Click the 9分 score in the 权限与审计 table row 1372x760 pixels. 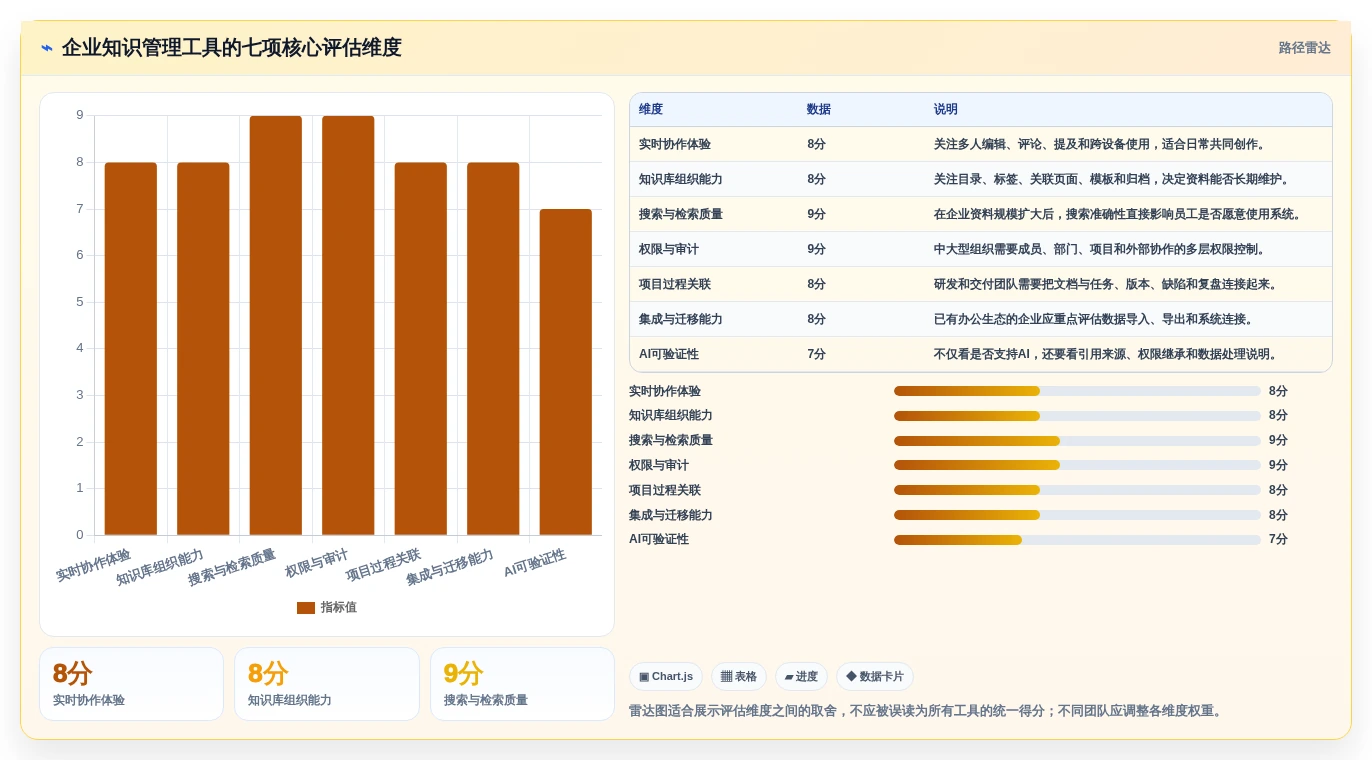pyautogui.click(x=817, y=249)
